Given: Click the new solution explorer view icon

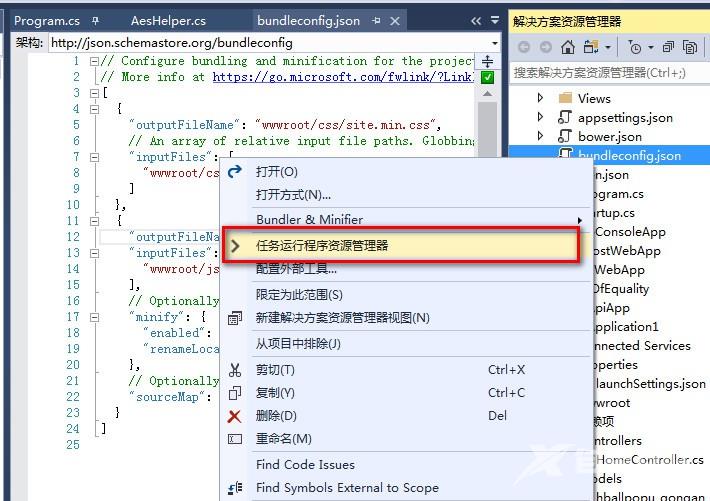Looking at the screenshot, I should 235,318.
